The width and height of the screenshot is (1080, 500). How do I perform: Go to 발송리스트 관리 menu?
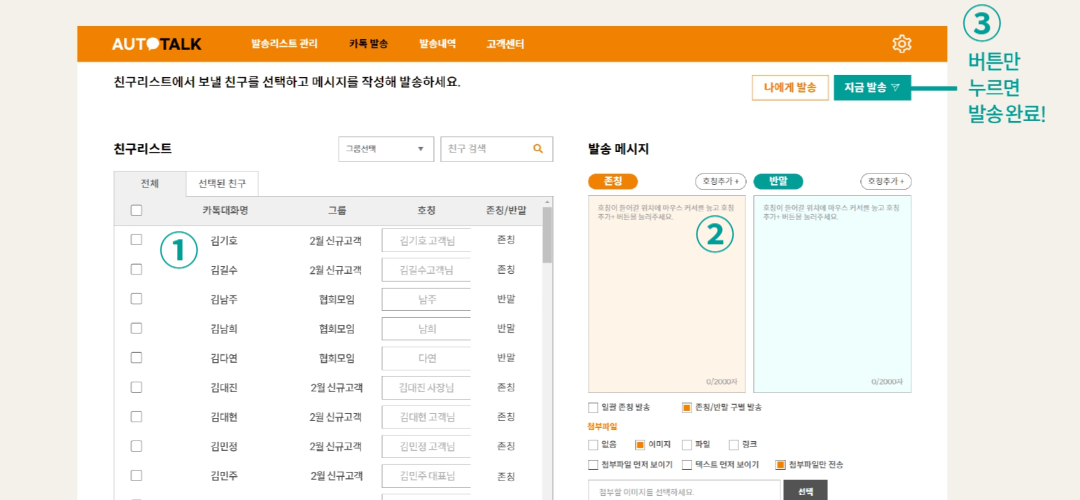pos(284,44)
